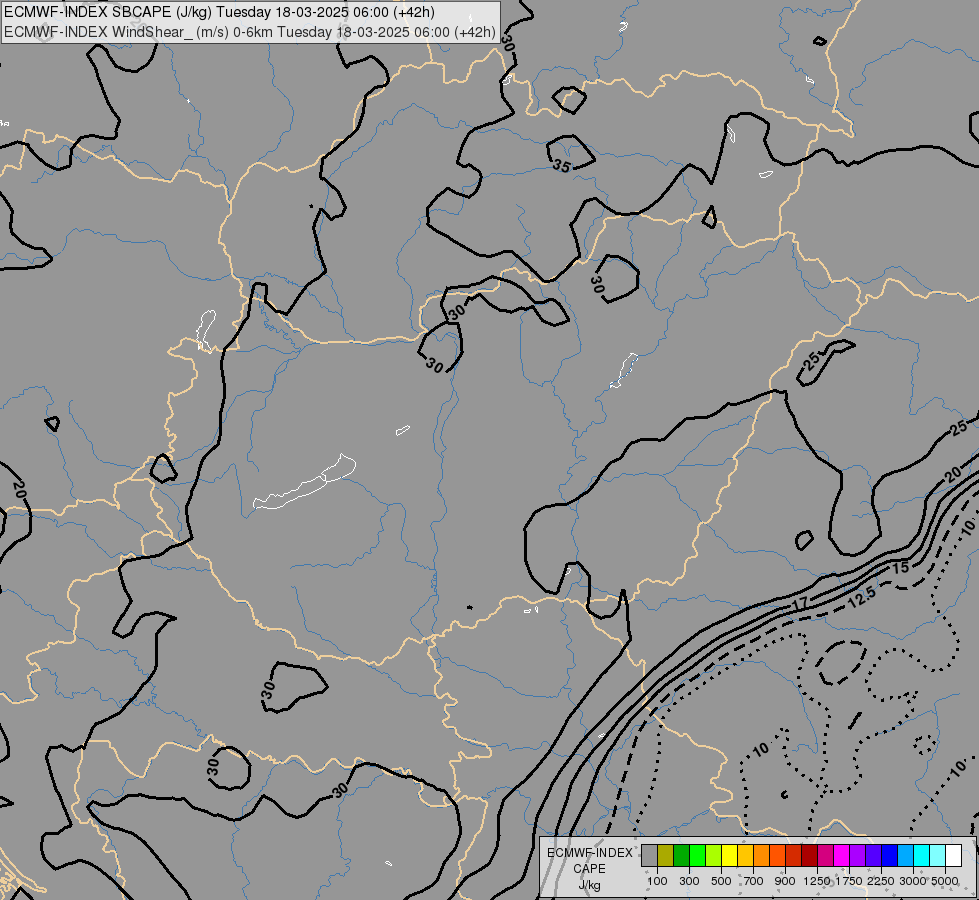Click the legend value 300

[x=689, y=881]
